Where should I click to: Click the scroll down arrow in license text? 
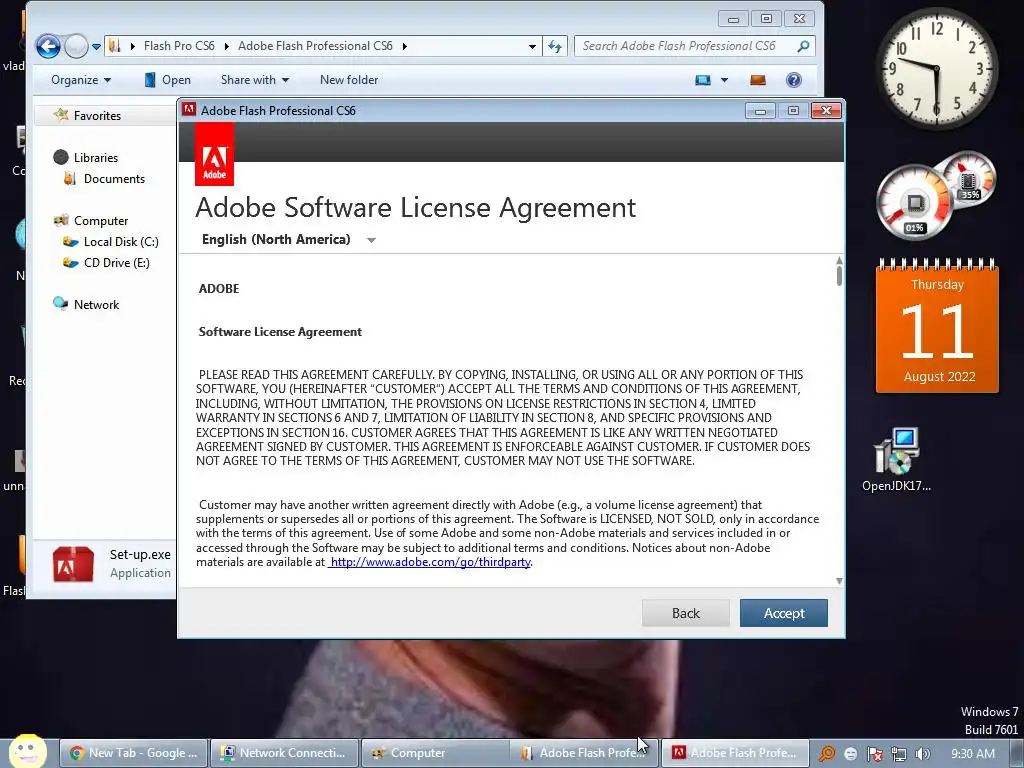pyautogui.click(x=839, y=581)
